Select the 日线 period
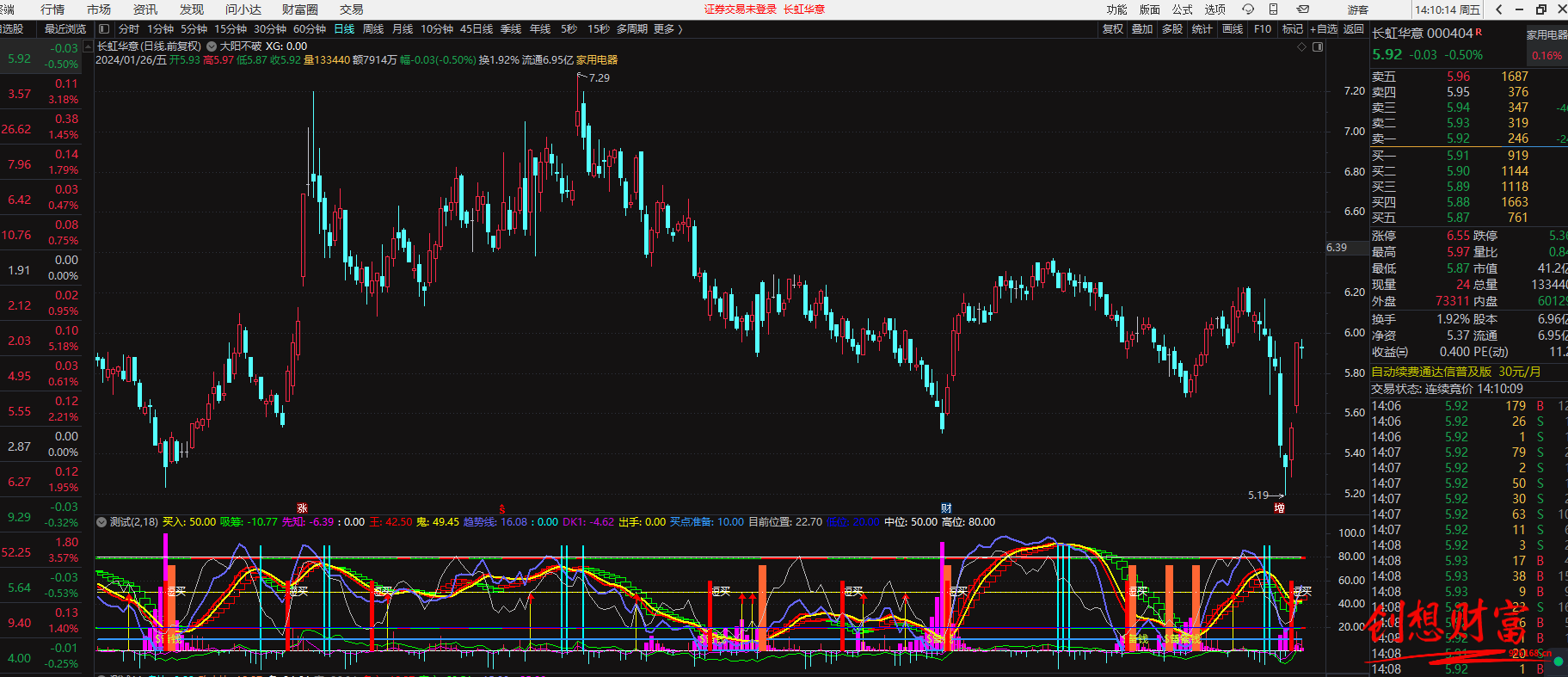The image size is (1568, 677). tap(344, 29)
